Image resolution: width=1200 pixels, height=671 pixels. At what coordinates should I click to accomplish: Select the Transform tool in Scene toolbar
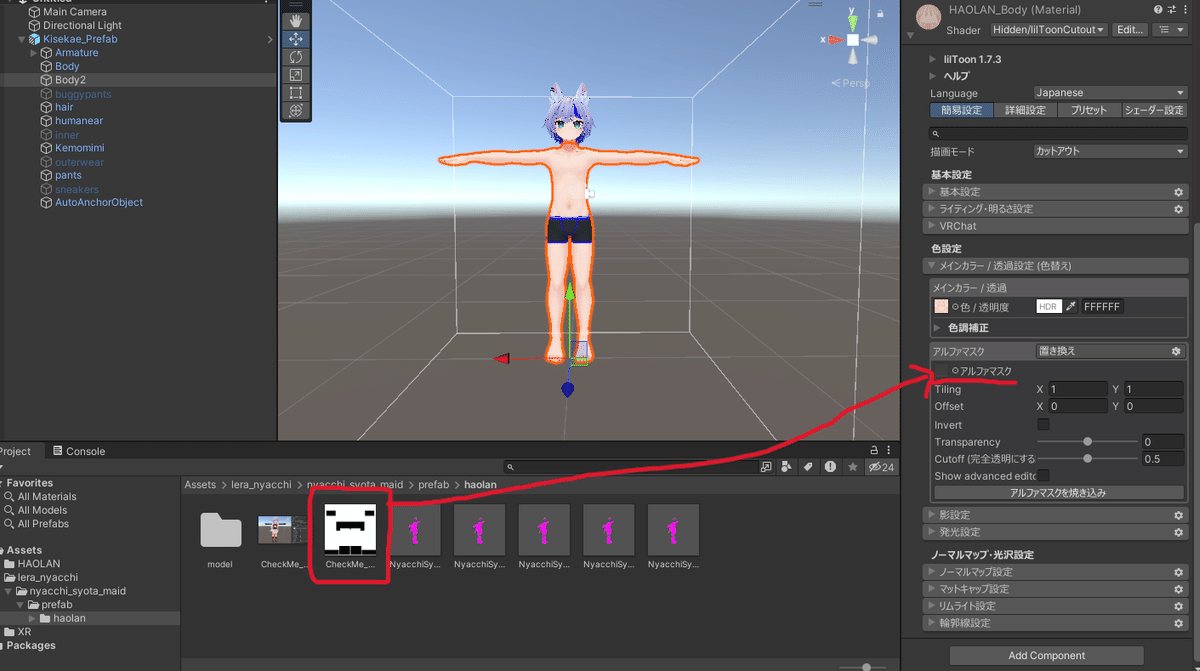point(297,111)
